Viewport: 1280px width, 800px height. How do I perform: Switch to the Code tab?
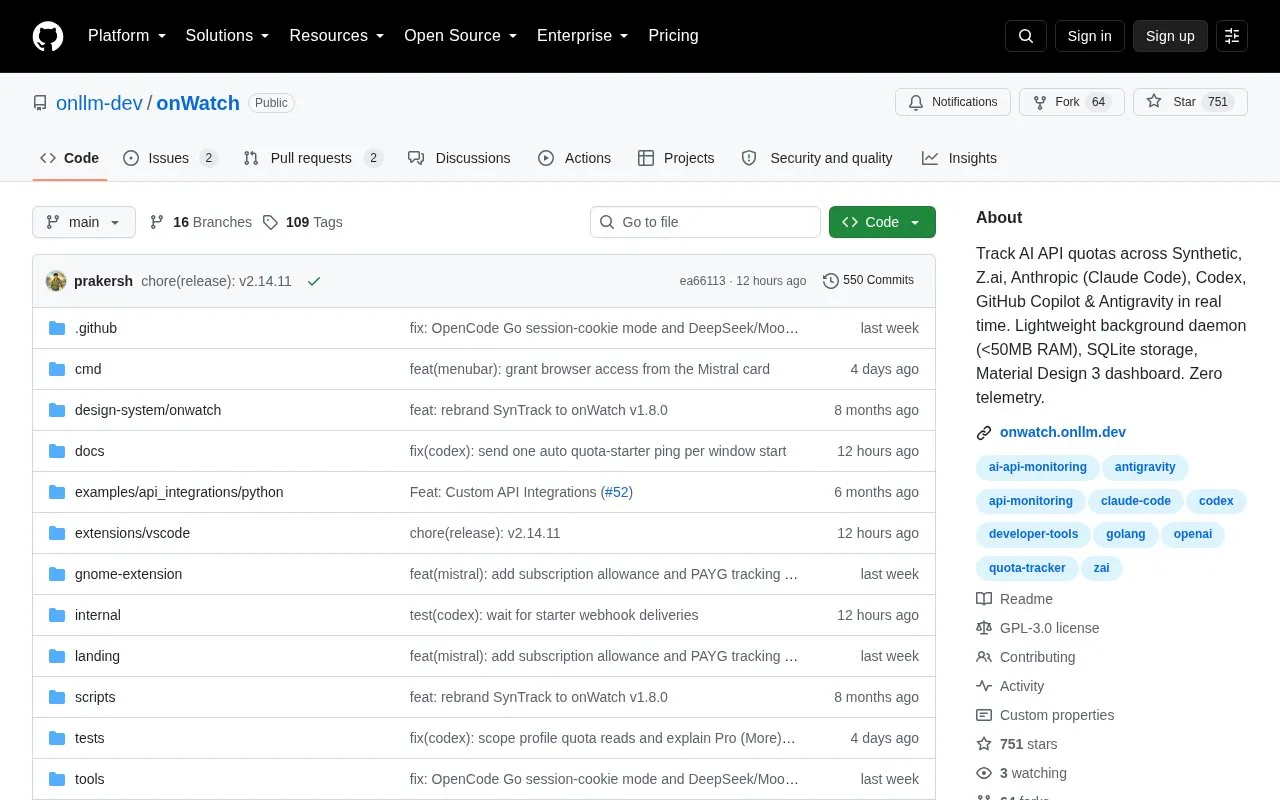click(70, 158)
